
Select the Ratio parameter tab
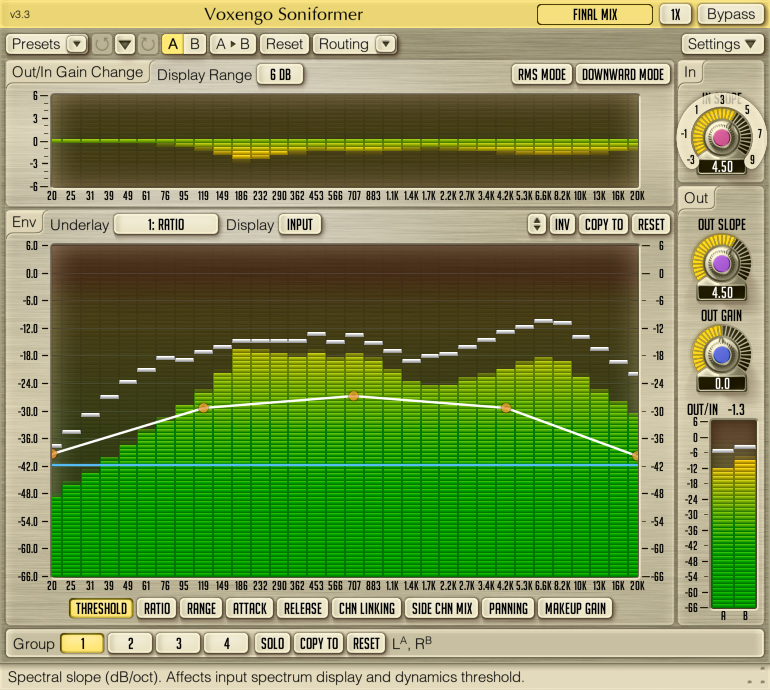coord(157,607)
